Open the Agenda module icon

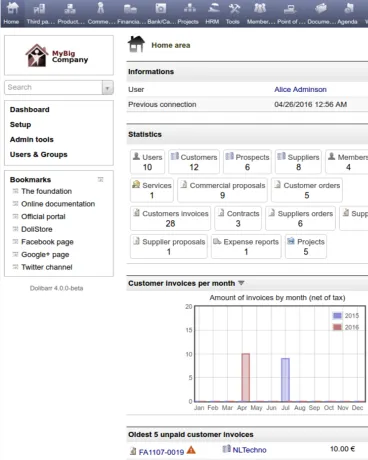click(x=349, y=8)
